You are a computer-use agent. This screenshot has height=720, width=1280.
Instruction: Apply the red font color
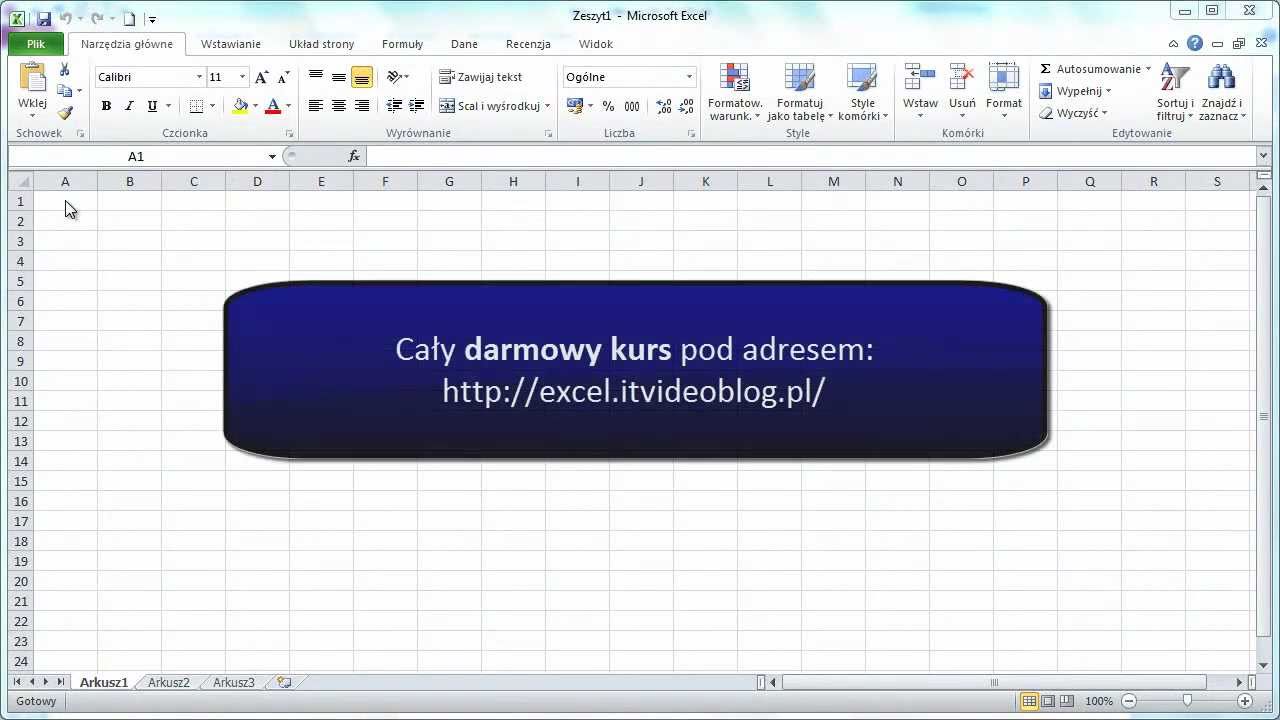click(x=273, y=106)
